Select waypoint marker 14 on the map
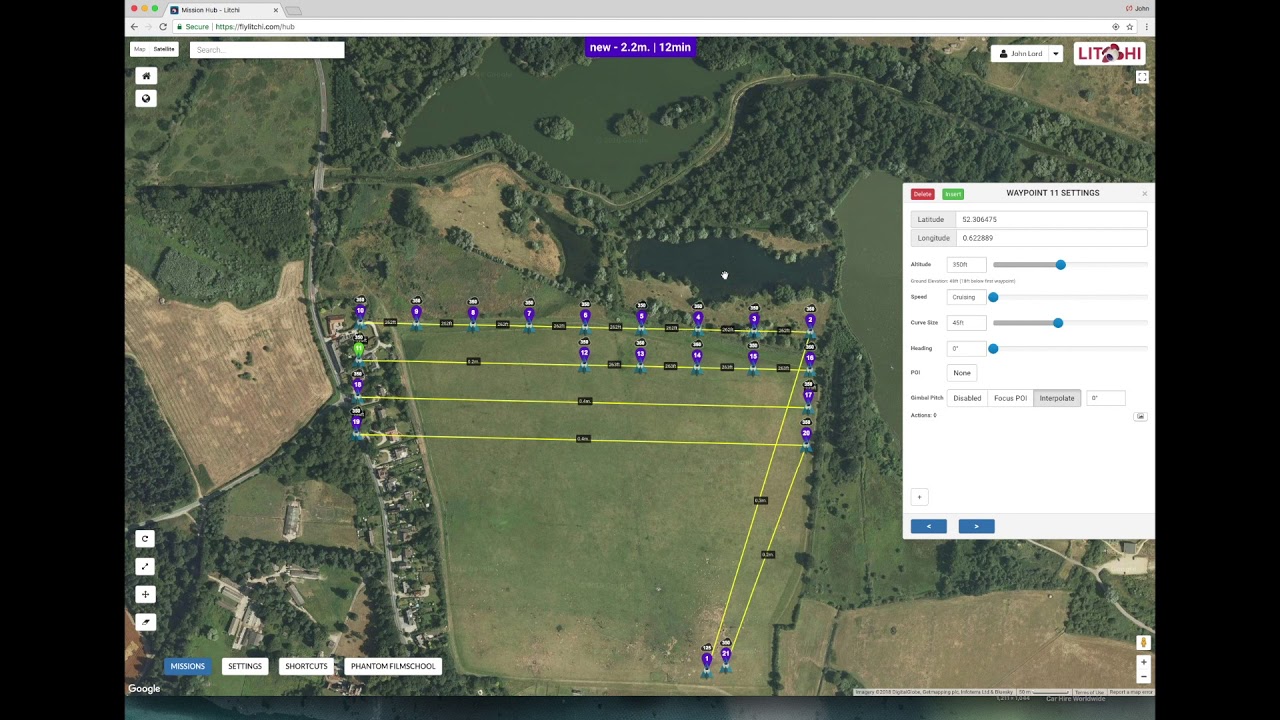The image size is (1280, 720). pos(697,356)
